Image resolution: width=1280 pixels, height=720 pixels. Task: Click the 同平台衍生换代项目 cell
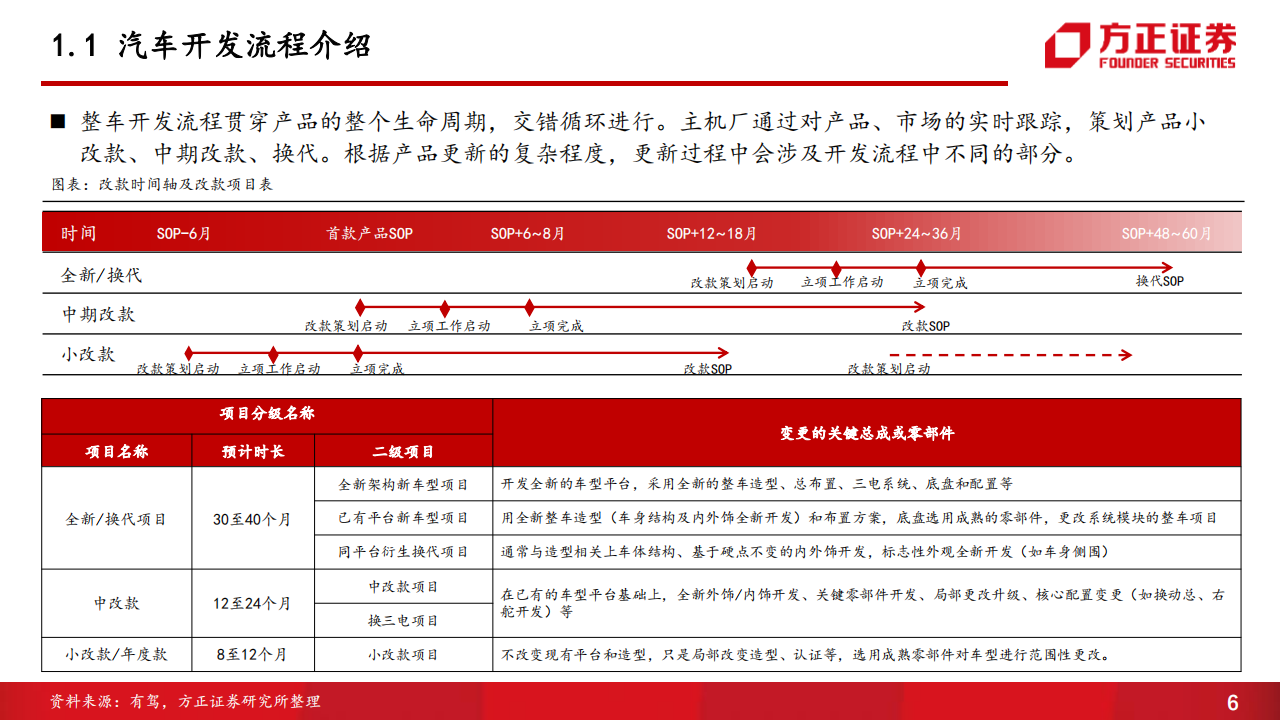(403, 552)
